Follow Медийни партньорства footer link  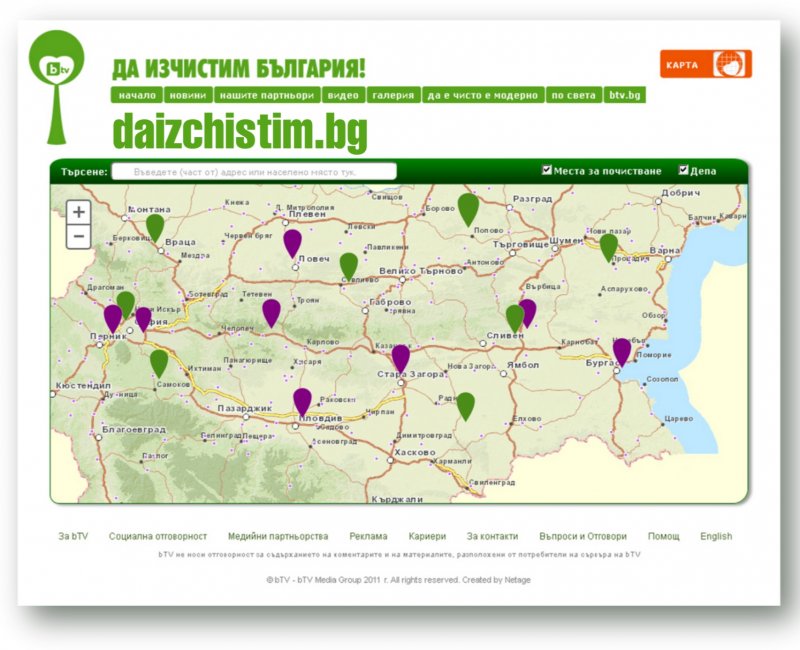pyautogui.click(x=278, y=536)
